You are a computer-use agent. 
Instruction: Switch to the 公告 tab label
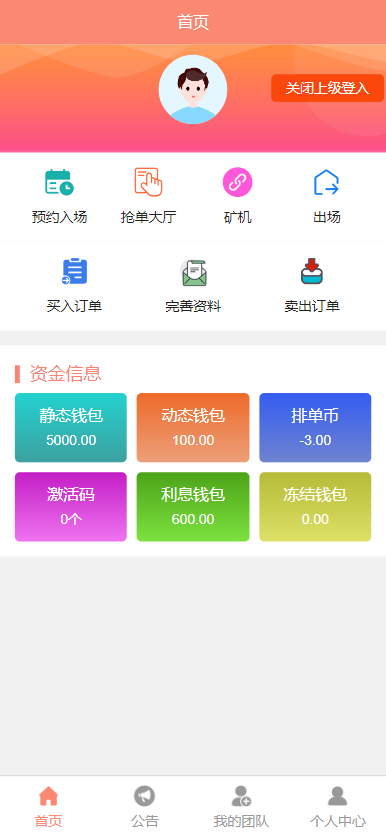(x=144, y=821)
